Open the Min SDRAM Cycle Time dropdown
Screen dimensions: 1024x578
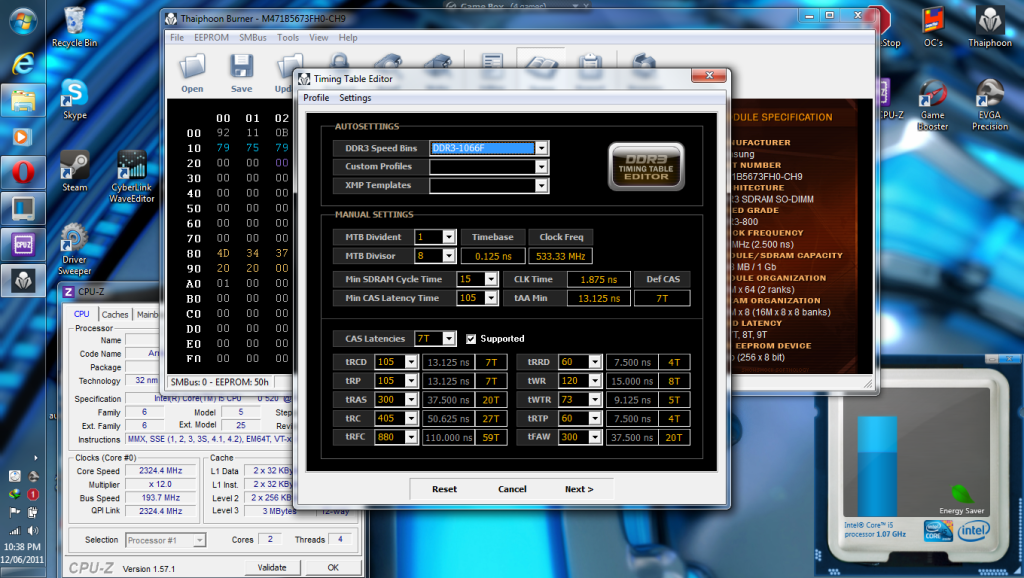tap(491, 279)
